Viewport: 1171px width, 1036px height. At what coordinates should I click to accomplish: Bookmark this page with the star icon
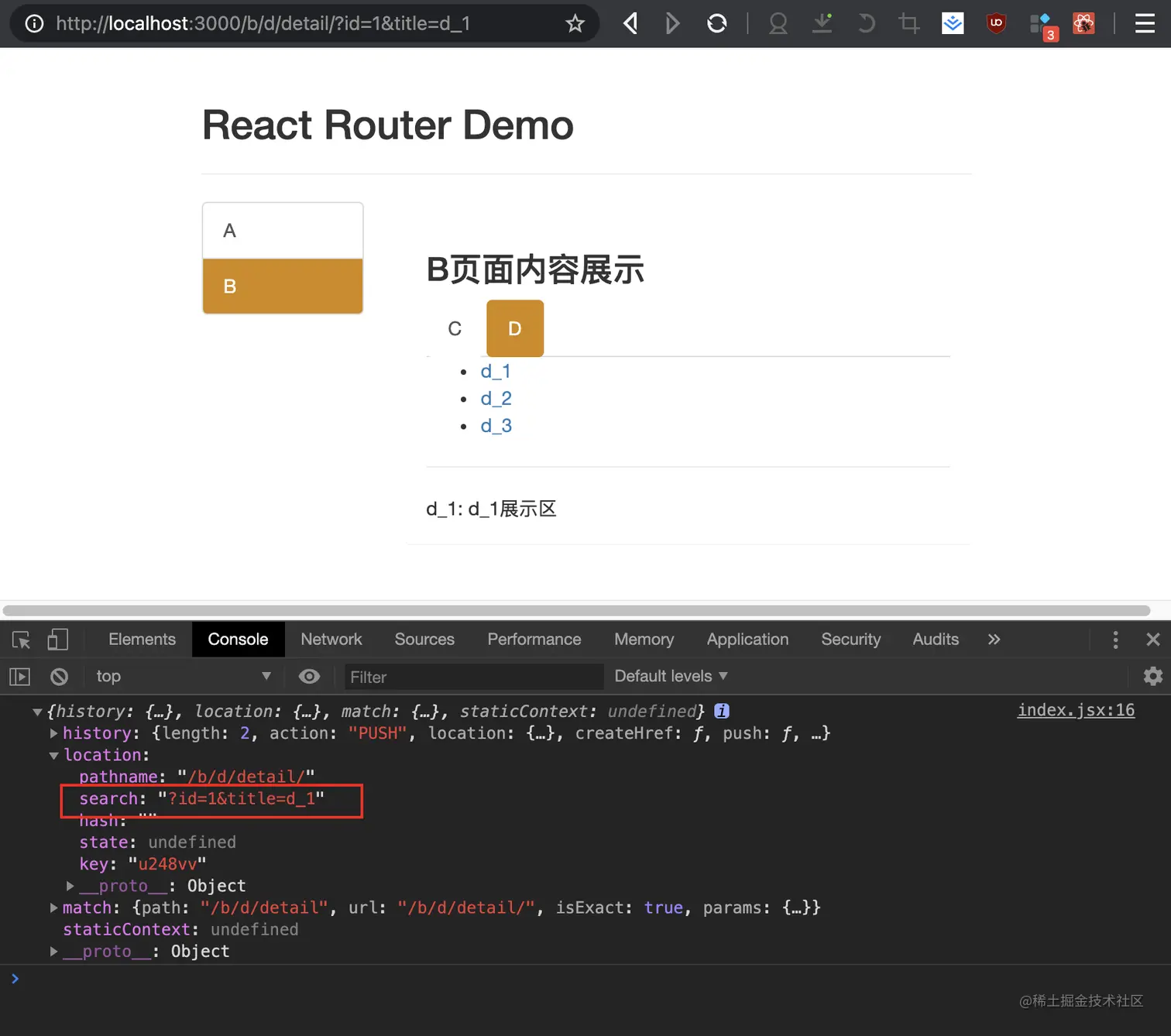575,23
